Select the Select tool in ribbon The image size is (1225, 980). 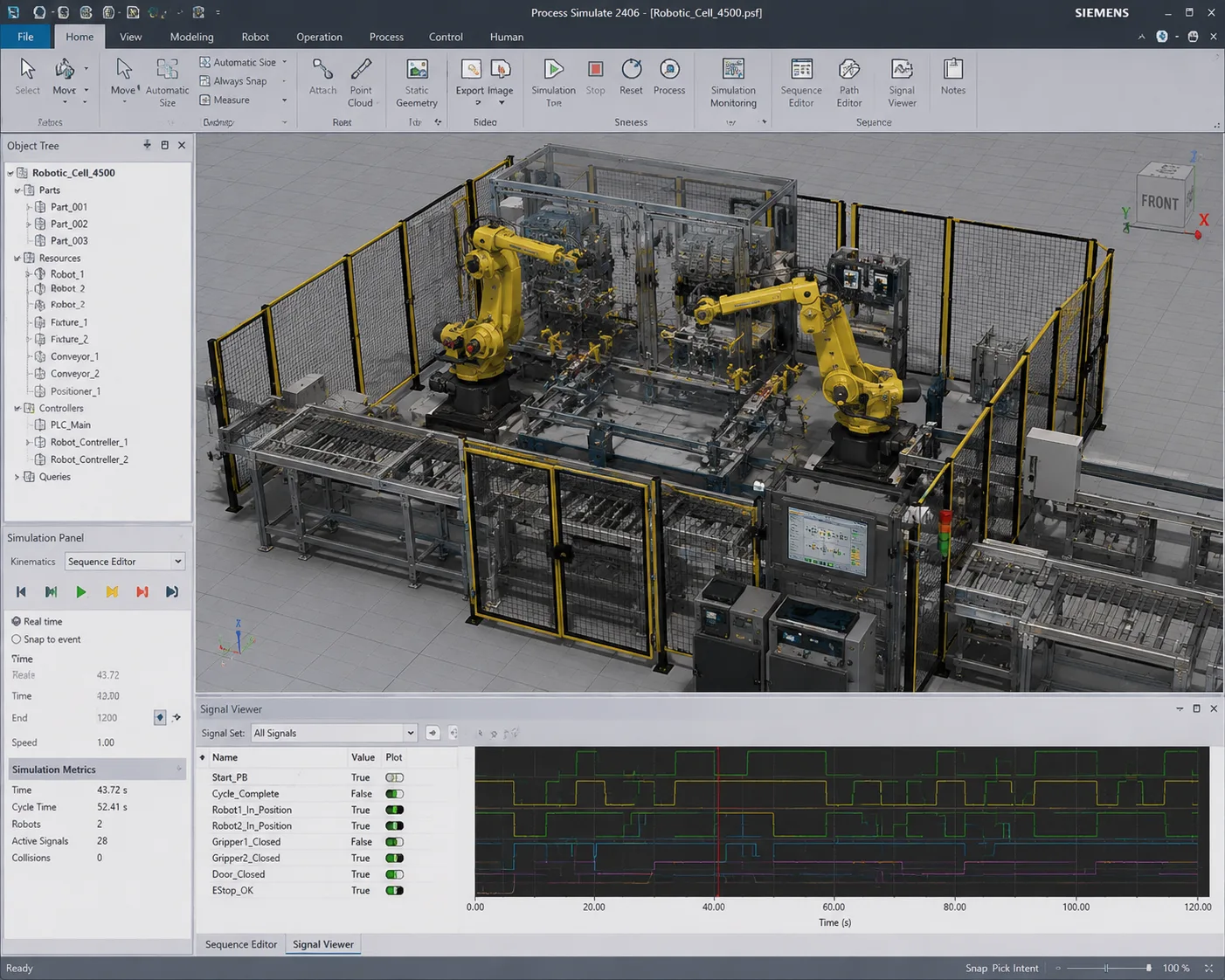[27, 78]
